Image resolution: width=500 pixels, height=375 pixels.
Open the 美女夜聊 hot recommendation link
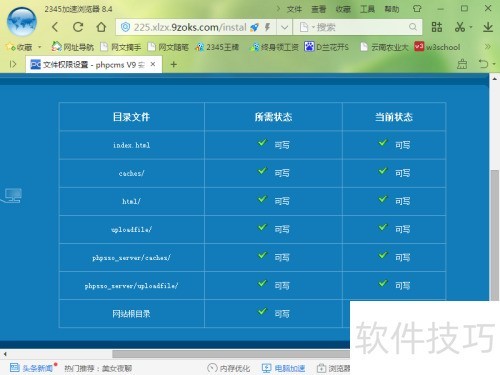(117, 368)
